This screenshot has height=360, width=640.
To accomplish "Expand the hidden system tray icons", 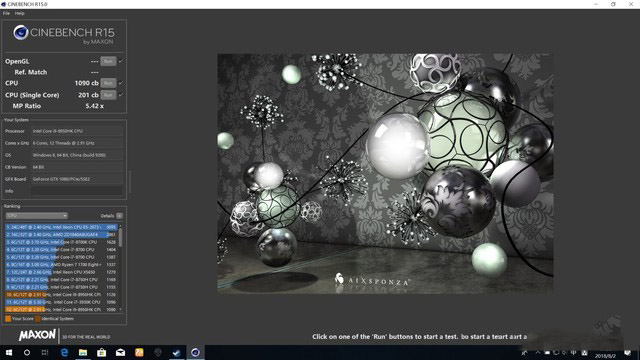I will [x=538, y=353].
